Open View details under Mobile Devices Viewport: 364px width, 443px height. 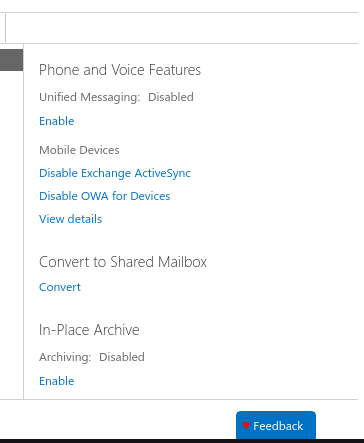pyautogui.click(x=70, y=219)
